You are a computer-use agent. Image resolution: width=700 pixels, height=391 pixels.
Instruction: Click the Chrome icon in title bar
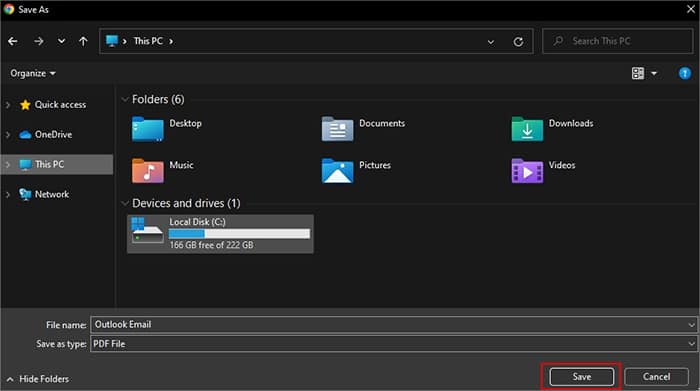pos(9,9)
